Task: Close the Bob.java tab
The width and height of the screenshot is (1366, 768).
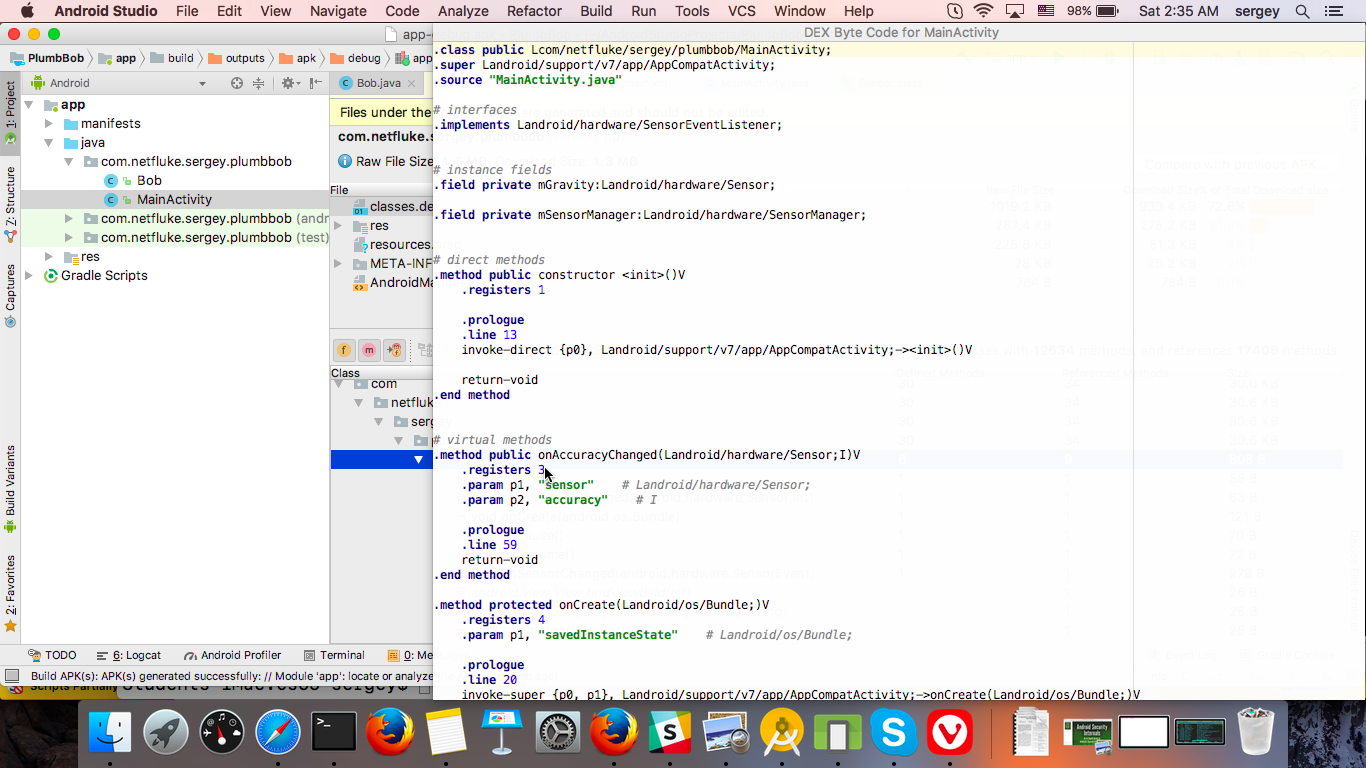Action: tap(413, 83)
